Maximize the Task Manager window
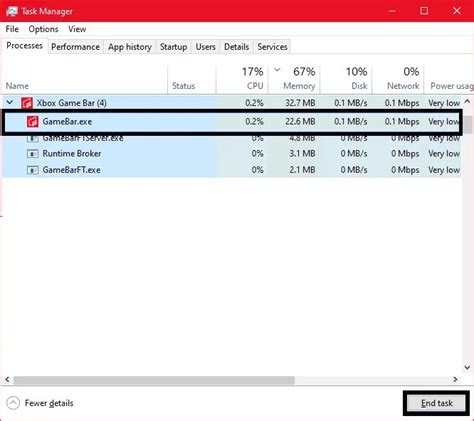The image size is (474, 421). point(424,11)
